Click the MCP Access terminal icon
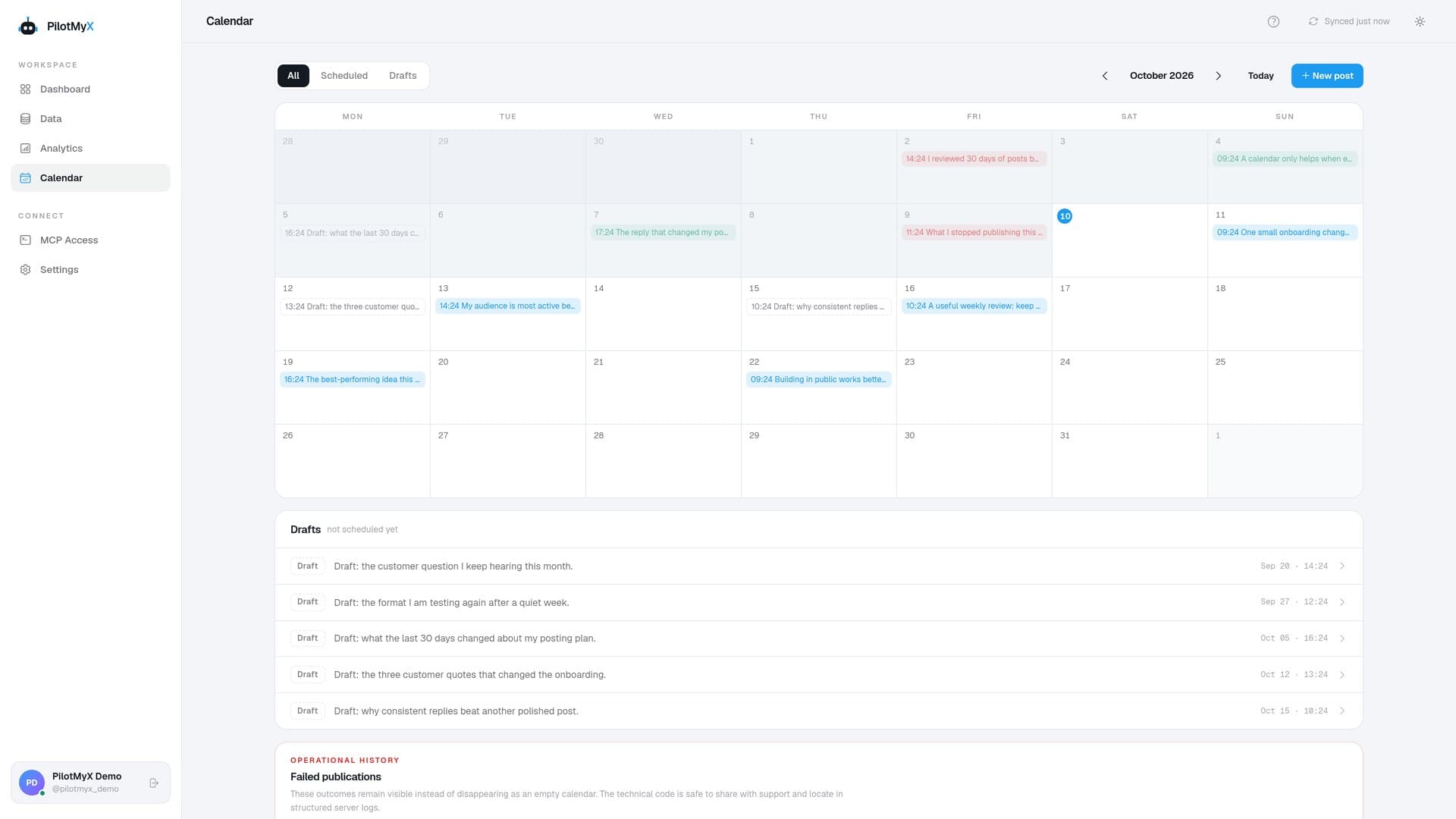The height and width of the screenshot is (819, 1456). pos(25,240)
